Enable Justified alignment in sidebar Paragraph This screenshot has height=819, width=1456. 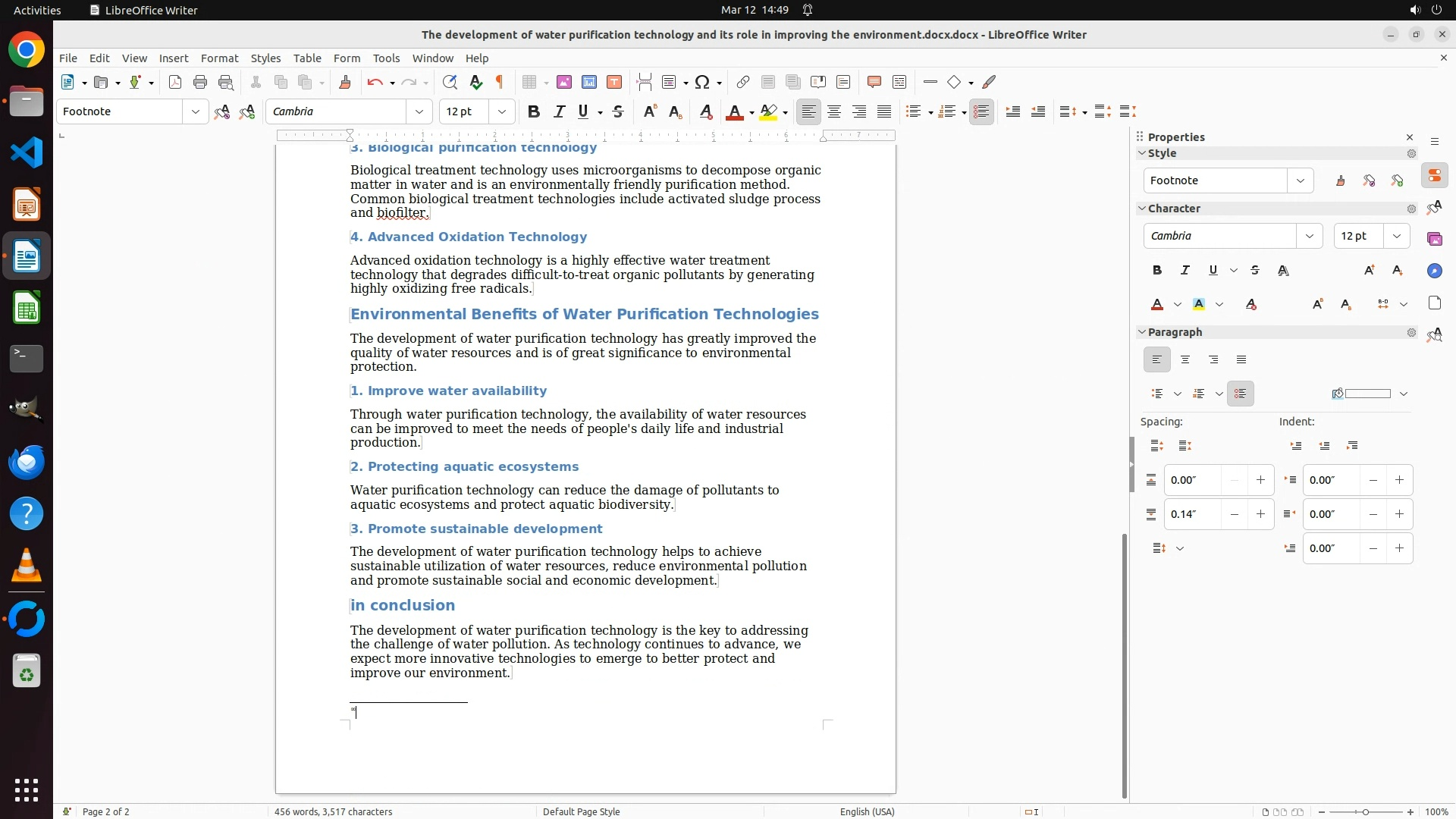pos(1241,359)
